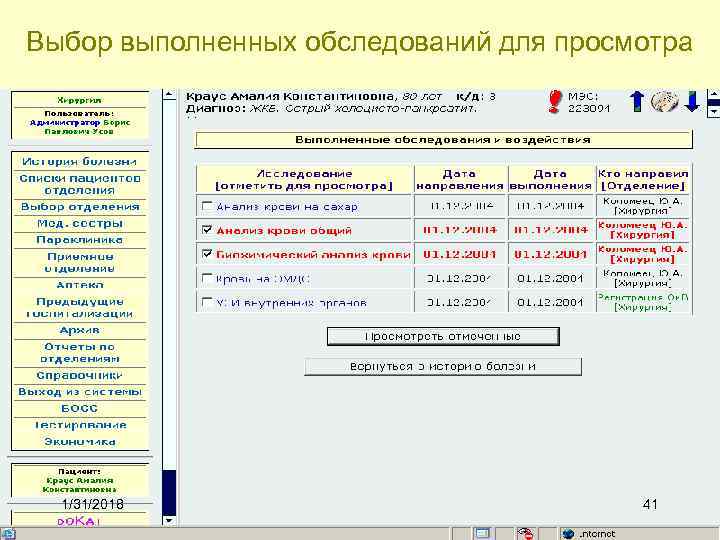Image resolution: width=720 pixels, height=540 pixels.
Task: Click the red exclamation mark icon
Action: tap(555, 101)
